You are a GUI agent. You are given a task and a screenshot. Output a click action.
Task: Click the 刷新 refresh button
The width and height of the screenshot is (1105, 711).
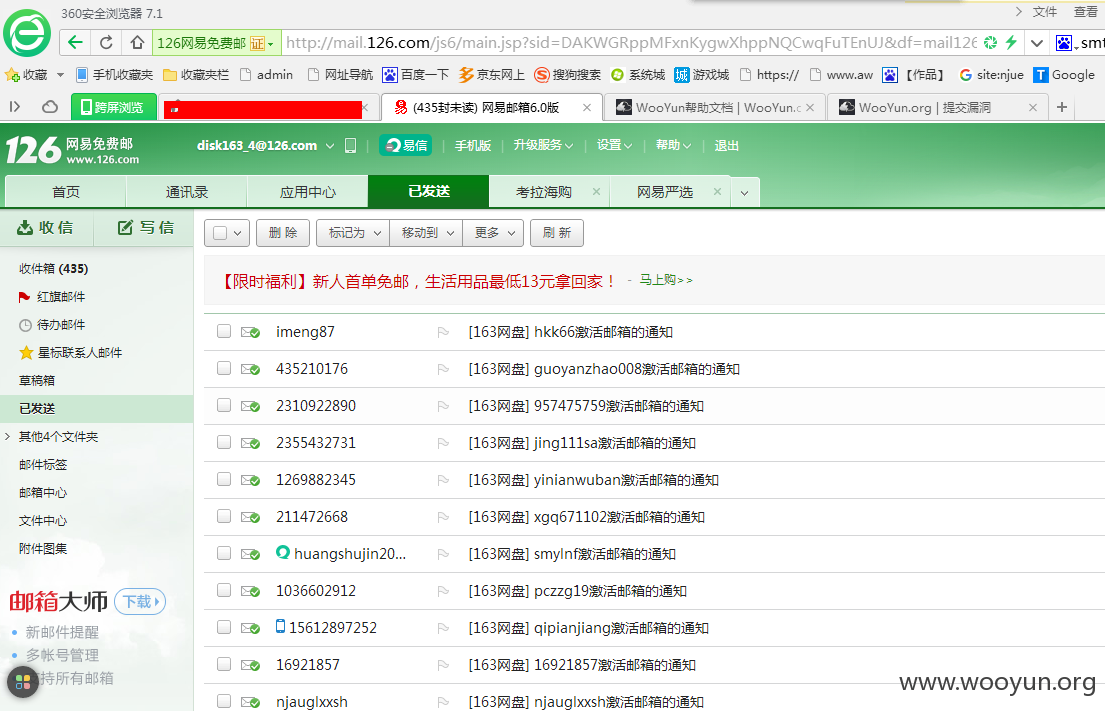[557, 233]
